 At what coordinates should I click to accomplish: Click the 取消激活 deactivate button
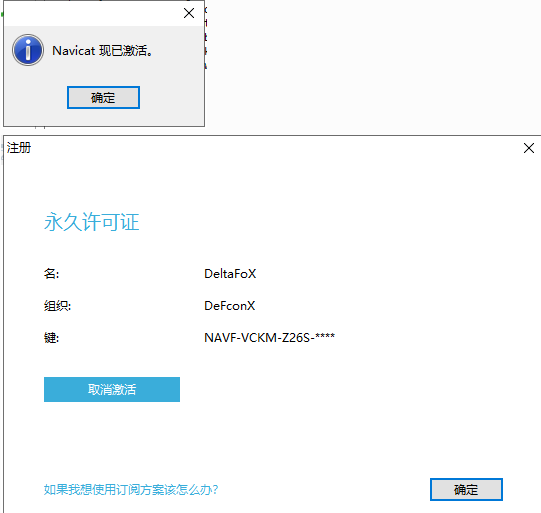click(112, 389)
